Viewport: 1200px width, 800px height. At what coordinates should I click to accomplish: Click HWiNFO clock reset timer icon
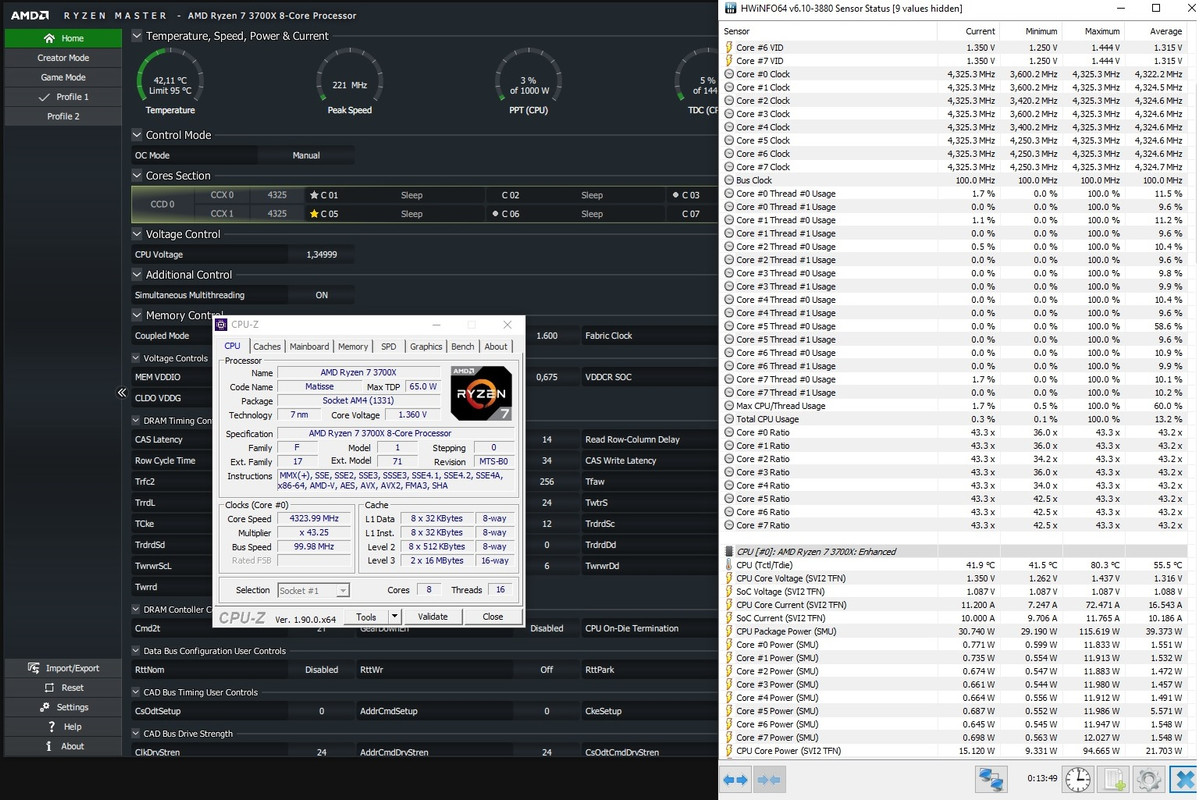click(1078, 779)
